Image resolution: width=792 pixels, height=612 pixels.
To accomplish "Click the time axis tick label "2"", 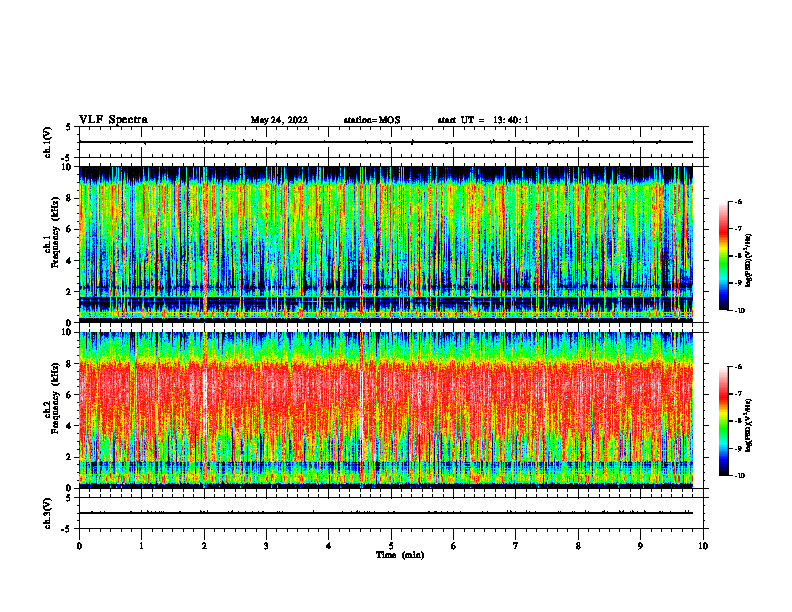I will (x=204, y=546).
